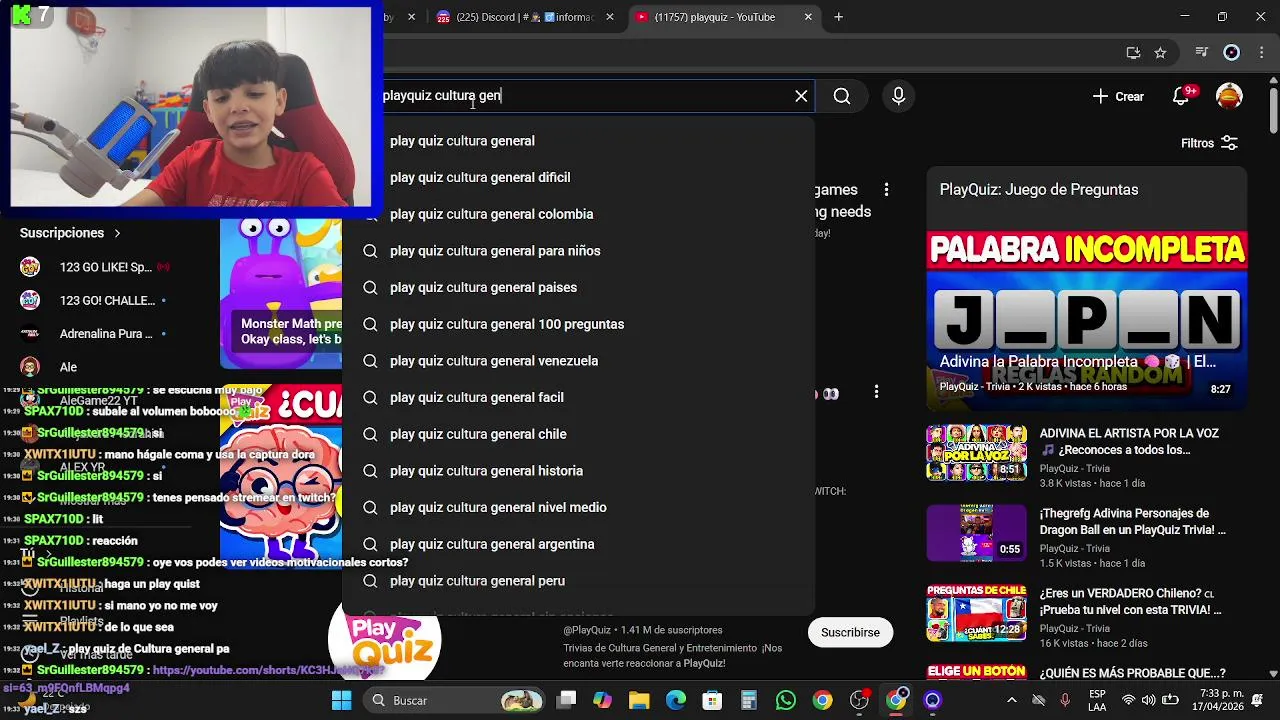Click the install app icon in address bar
Viewport: 1280px width, 720px height.
pos(1133,53)
